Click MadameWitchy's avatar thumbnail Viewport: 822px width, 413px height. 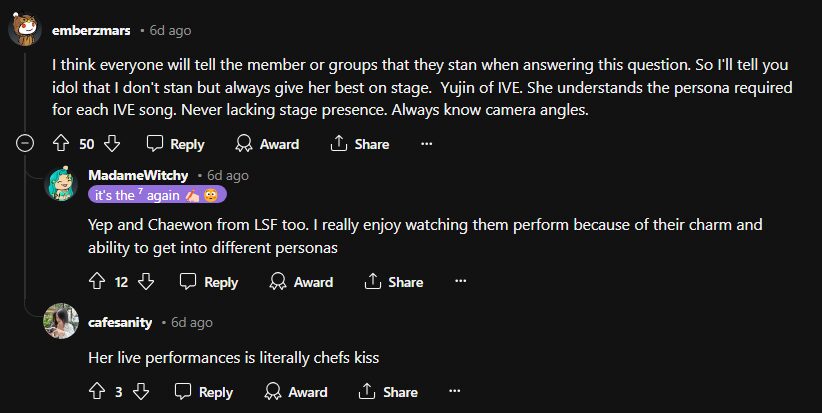click(x=63, y=185)
